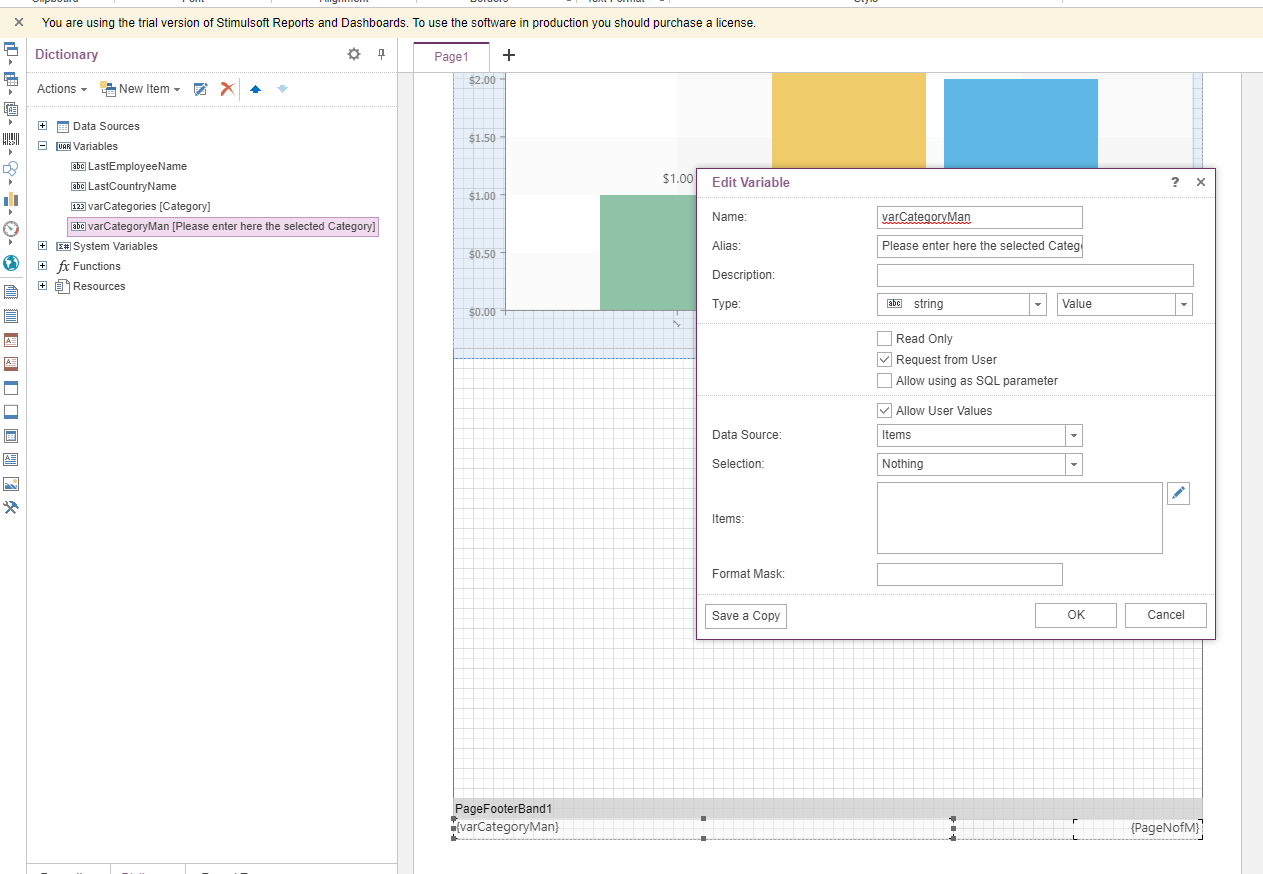Screen dimensions: 1263x874
Task: Select the Text component icon
Action: point(11,460)
